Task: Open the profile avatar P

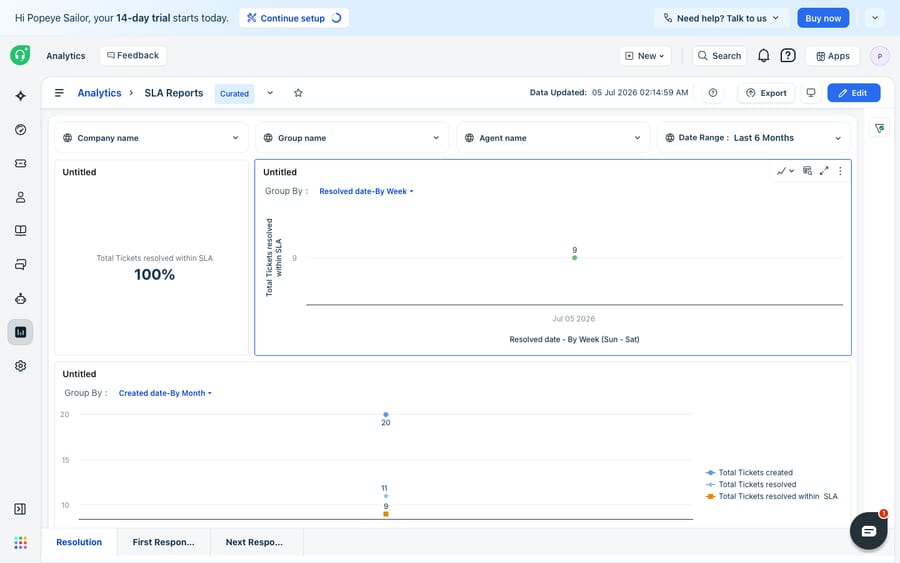Action: pos(879,56)
